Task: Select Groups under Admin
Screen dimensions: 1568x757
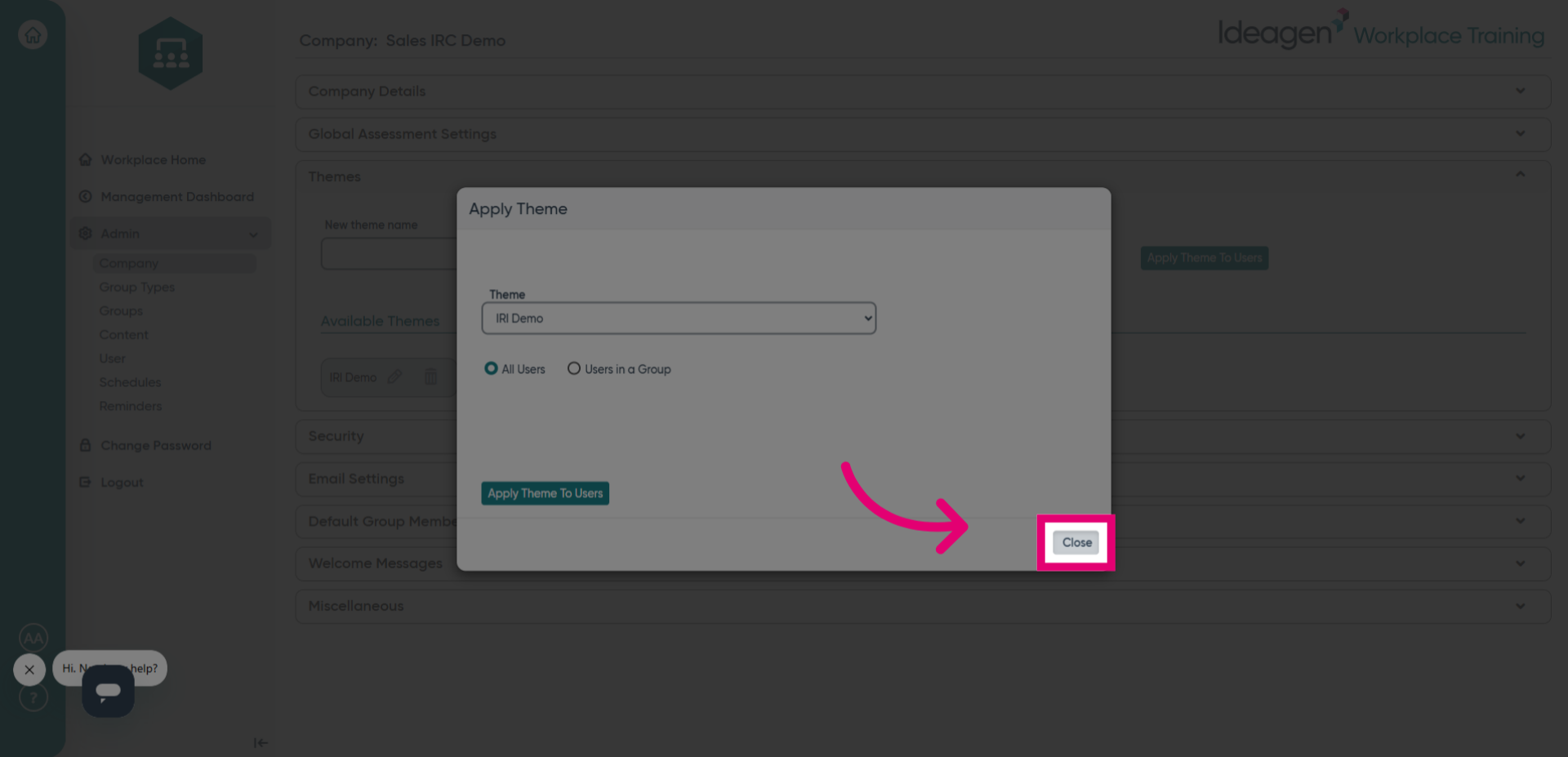Action: (121, 310)
